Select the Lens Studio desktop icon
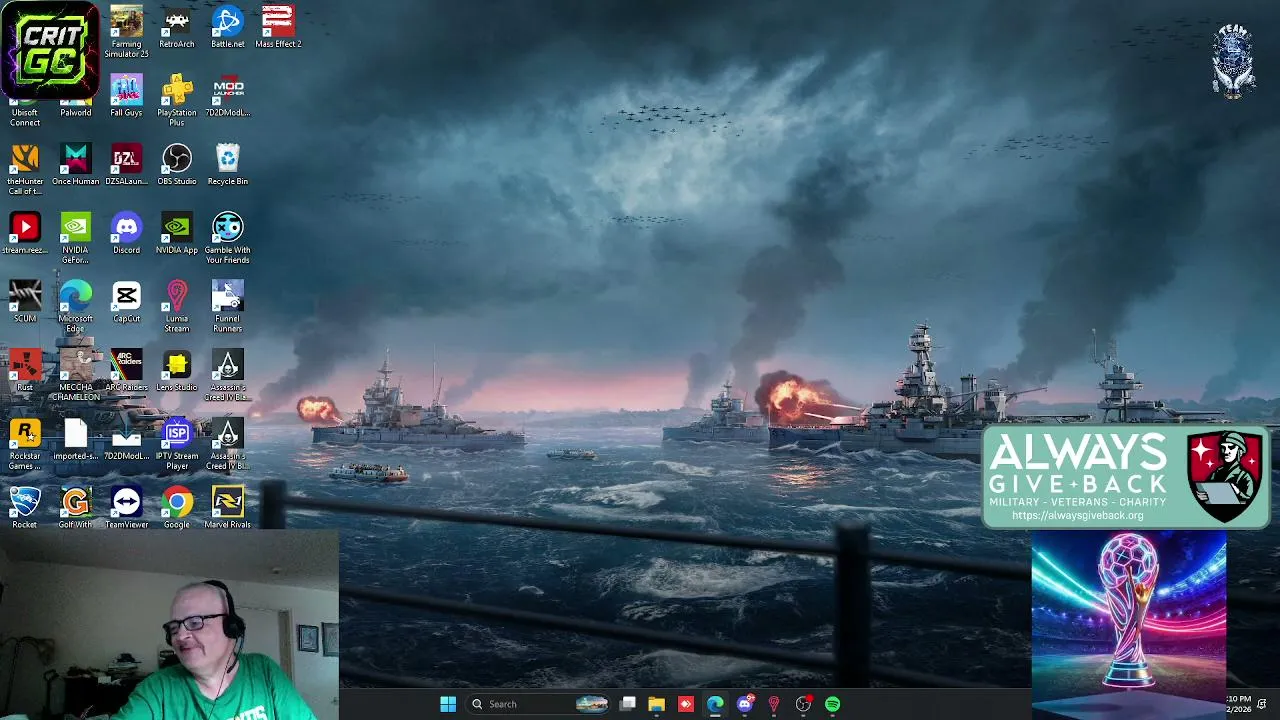This screenshot has height=720, width=1280. pyautogui.click(x=177, y=370)
